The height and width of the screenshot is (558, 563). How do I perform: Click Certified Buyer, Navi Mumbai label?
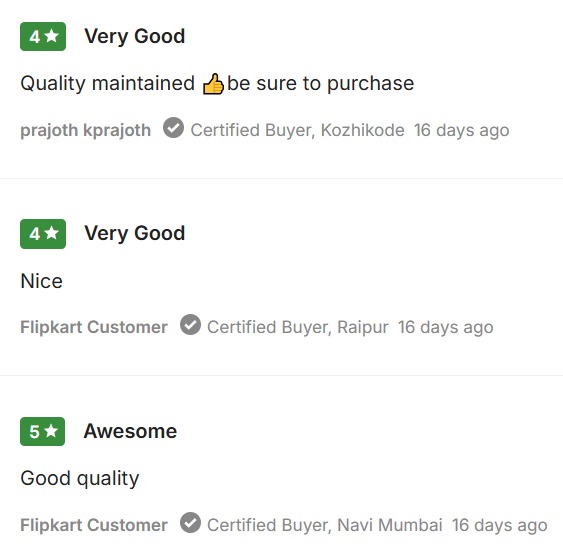pyautogui.click(x=325, y=525)
